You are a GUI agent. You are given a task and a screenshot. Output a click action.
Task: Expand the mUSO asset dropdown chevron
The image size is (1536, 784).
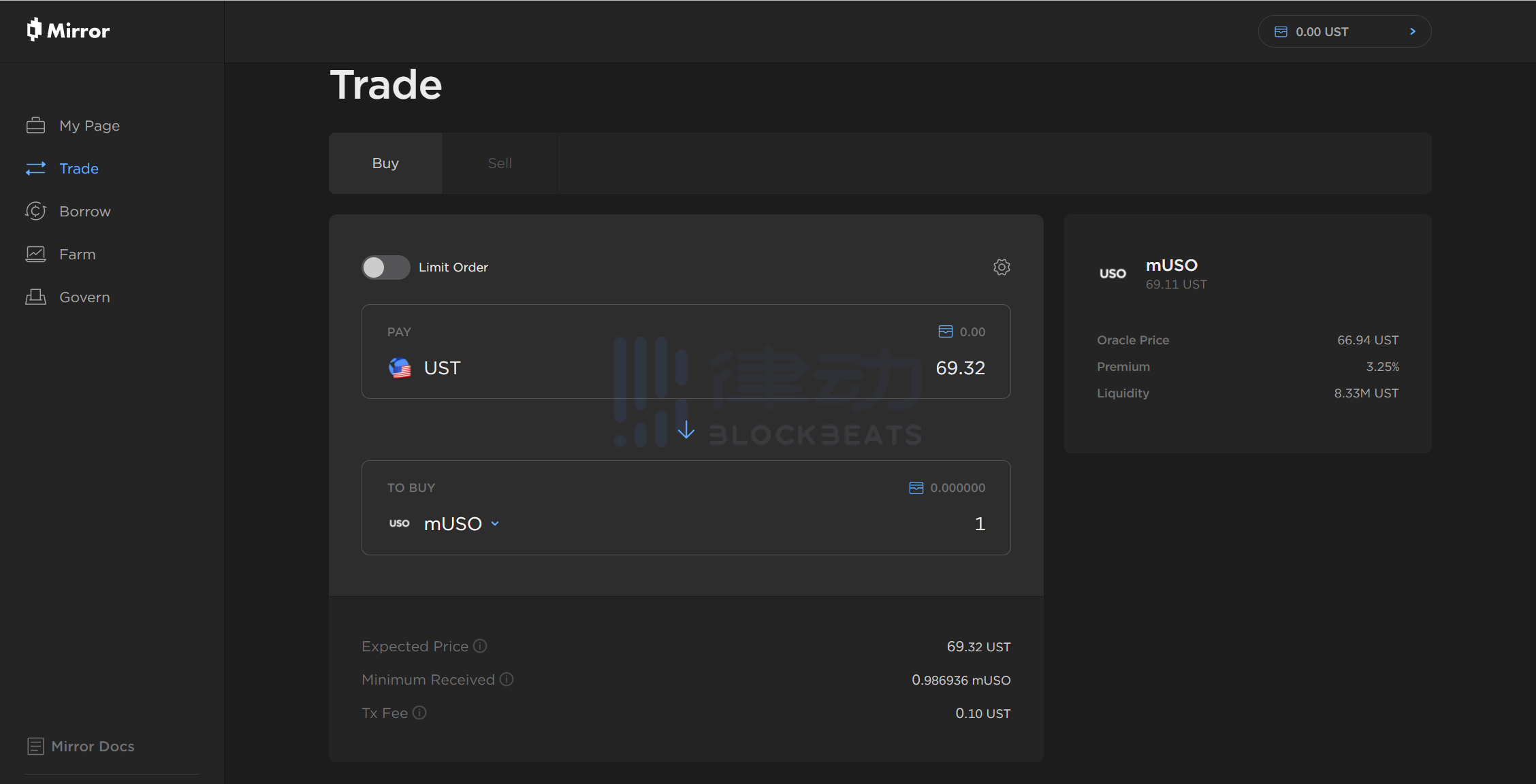click(495, 523)
